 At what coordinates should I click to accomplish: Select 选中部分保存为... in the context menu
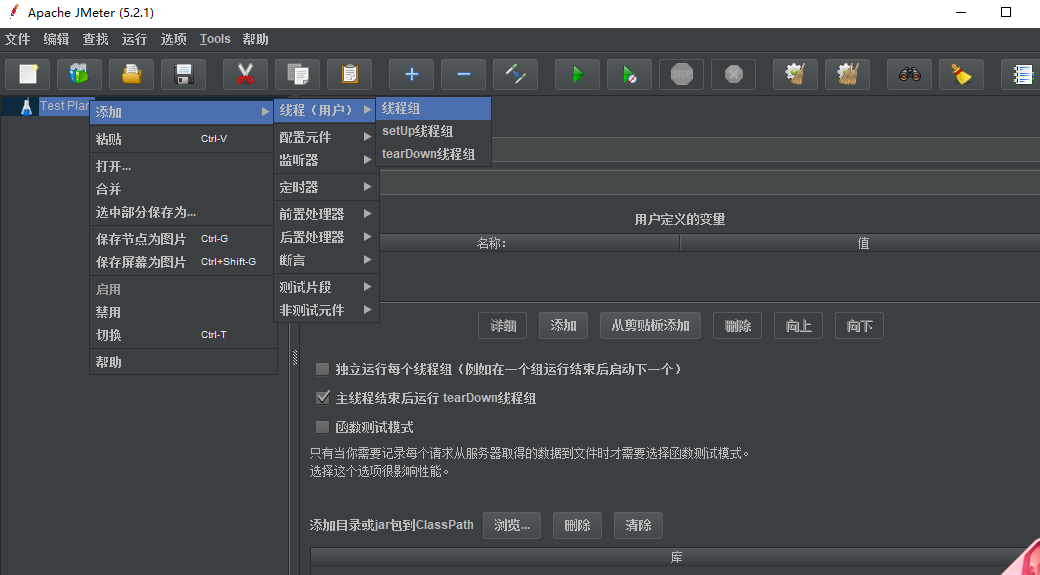pyautogui.click(x=182, y=212)
